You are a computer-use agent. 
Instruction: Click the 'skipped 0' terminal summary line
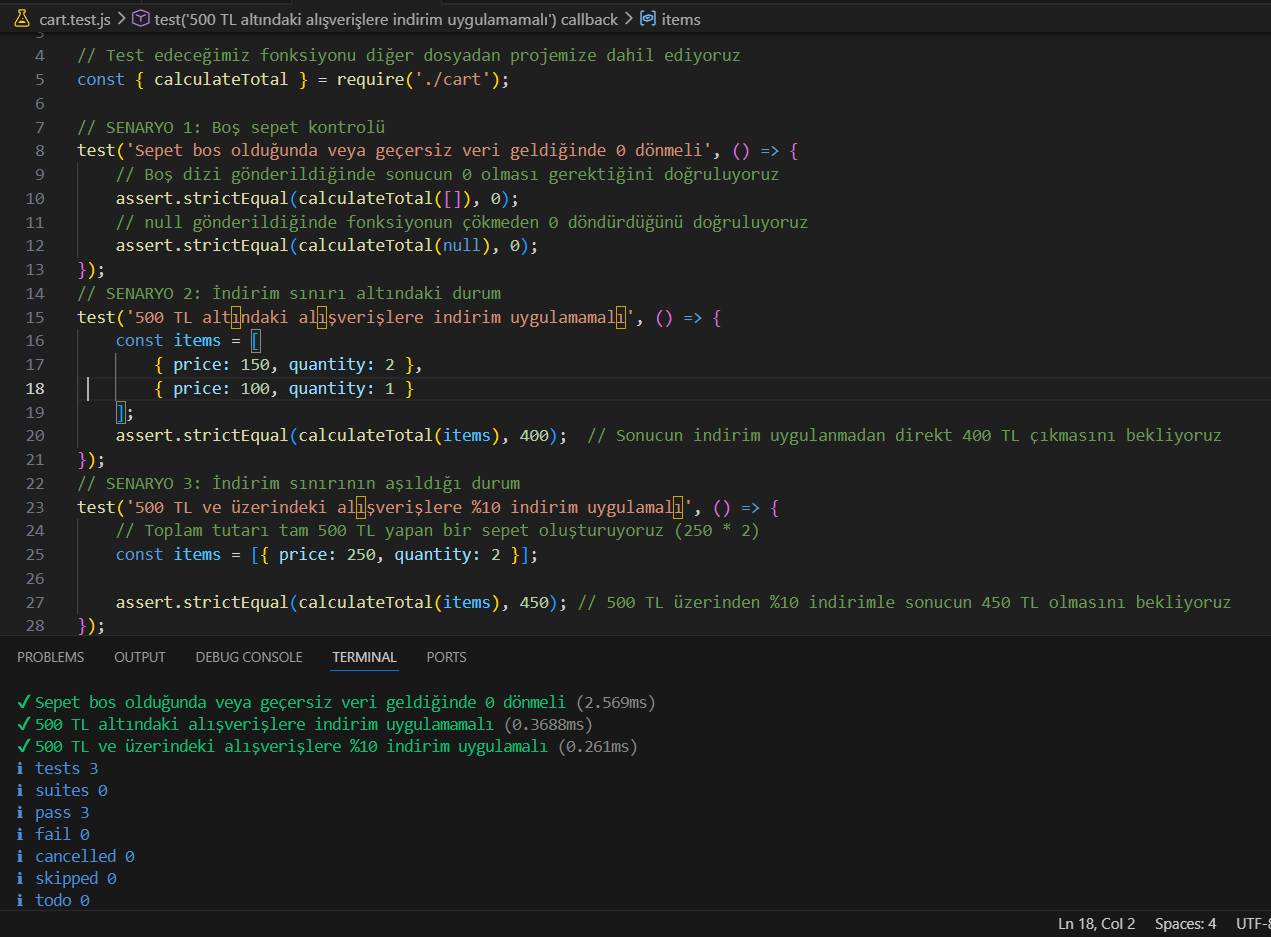67,878
